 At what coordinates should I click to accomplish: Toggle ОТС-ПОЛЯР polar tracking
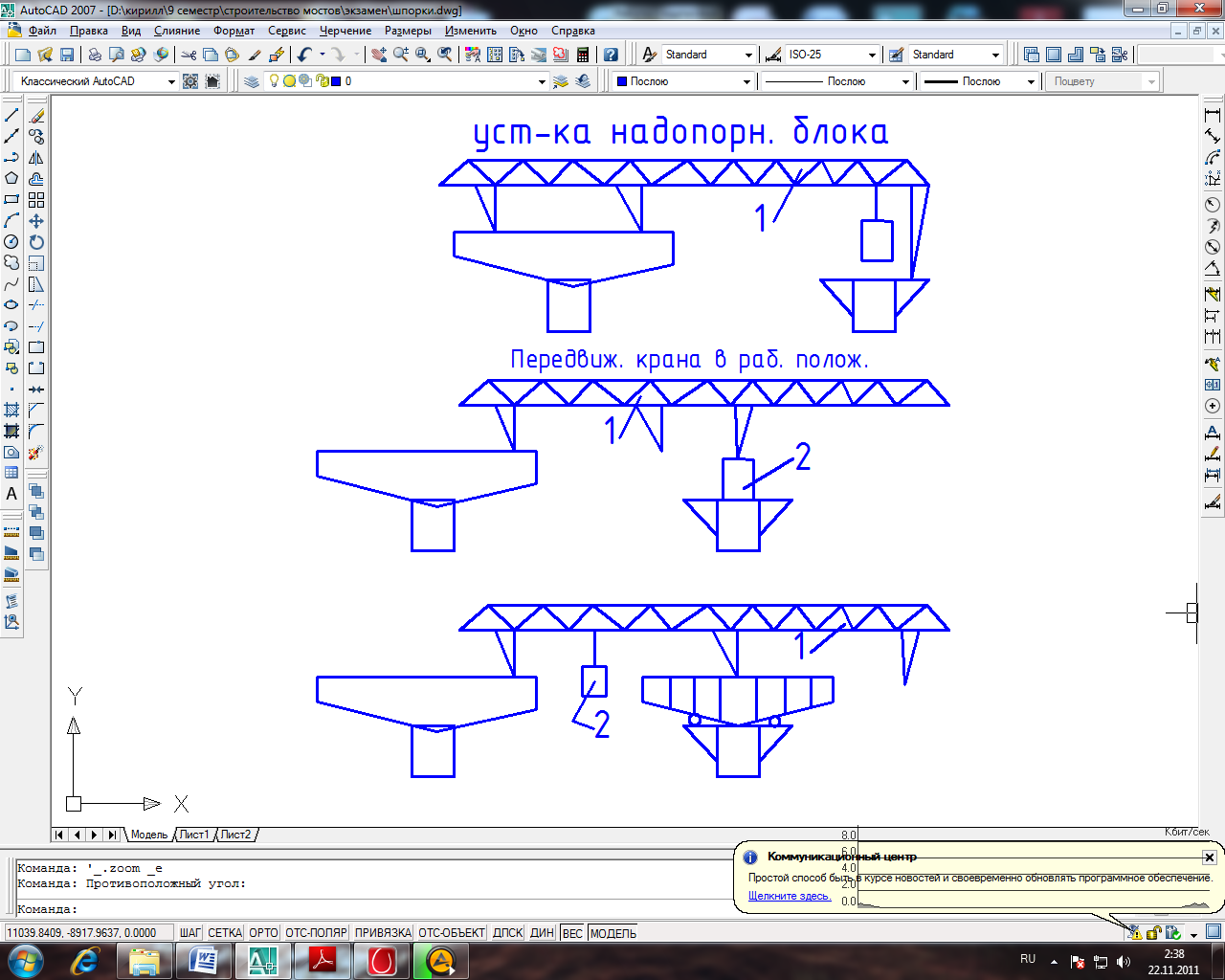tap(316, 933)
